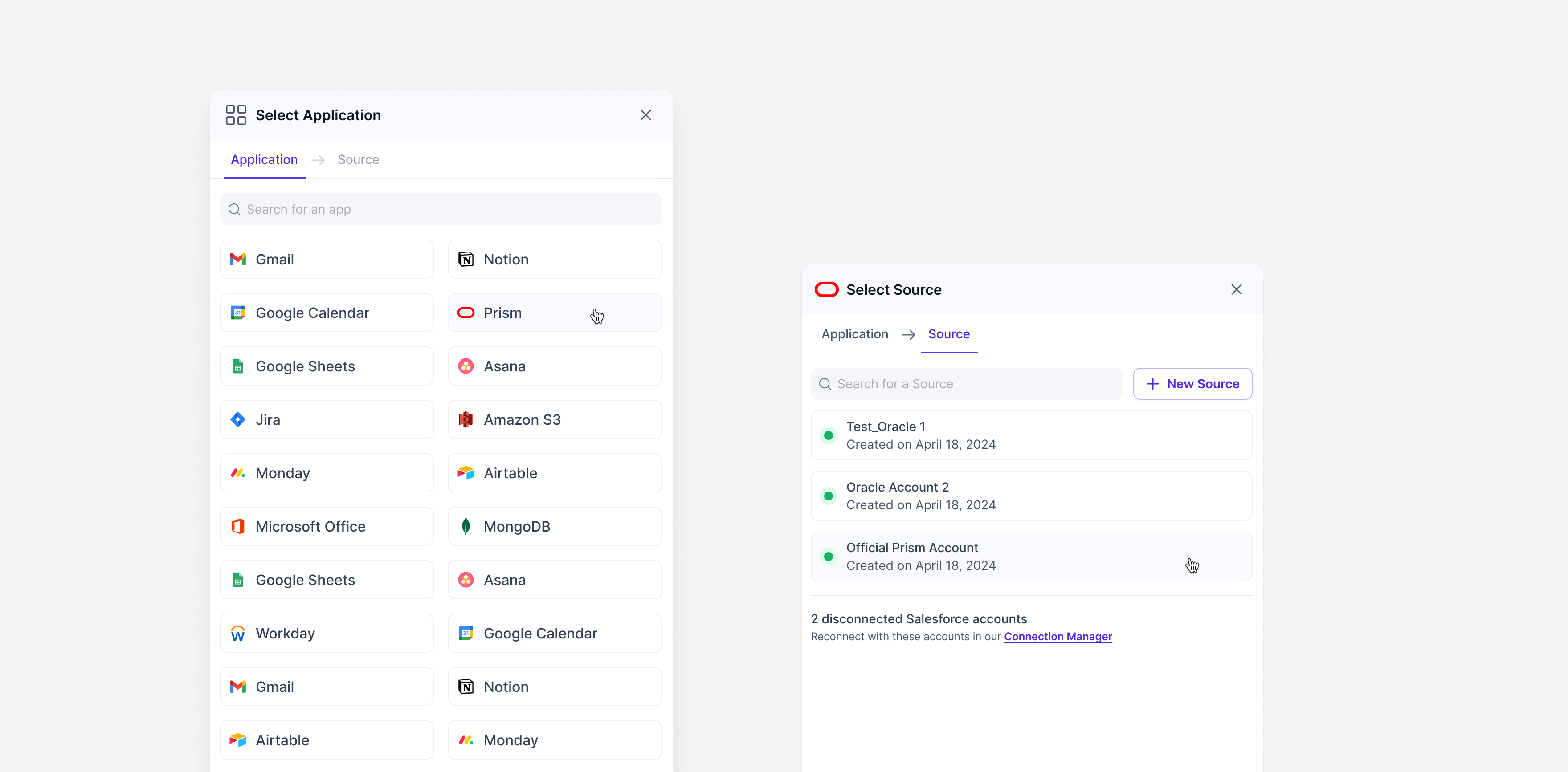Viewport: 1568px width, 772px height.
Task: Open Application tab in Select Application dialog
Action: pos(264,159)
